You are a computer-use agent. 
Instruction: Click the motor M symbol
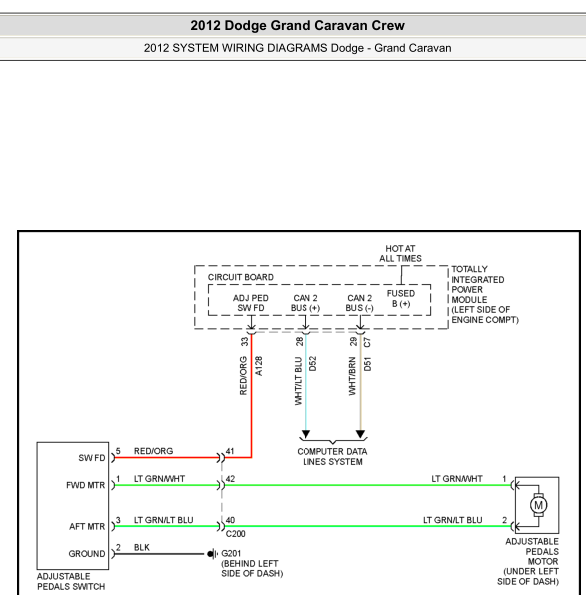[538, 505]
